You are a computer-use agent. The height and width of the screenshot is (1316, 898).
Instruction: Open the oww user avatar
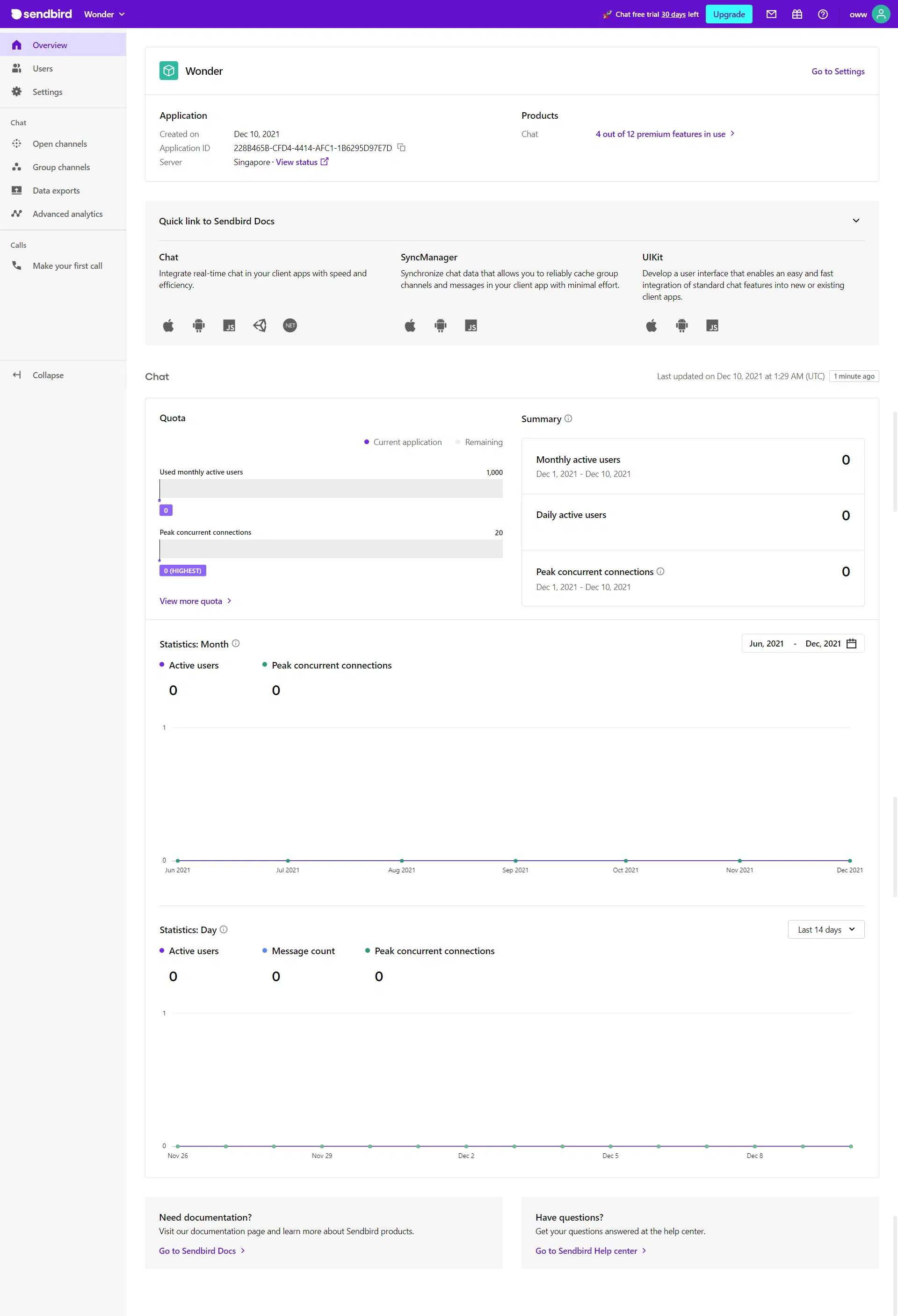click(880, 14)
